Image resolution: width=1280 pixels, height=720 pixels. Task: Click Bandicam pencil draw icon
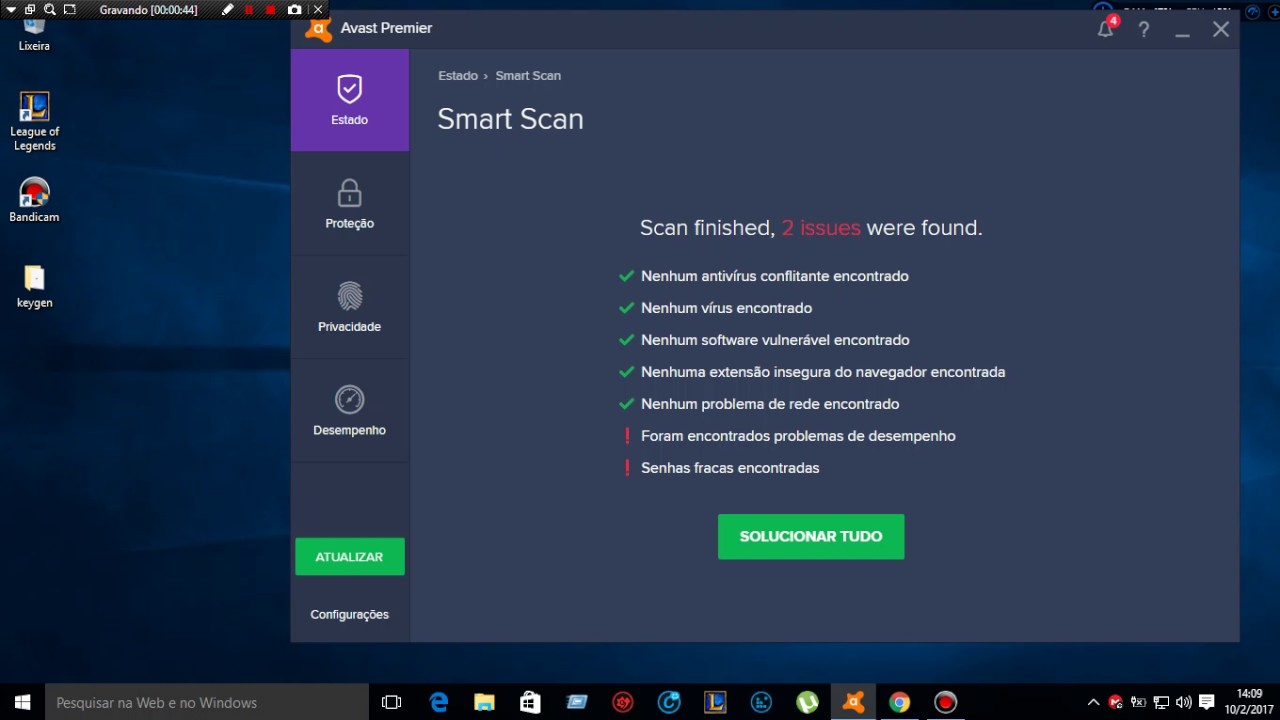[228, 9]
